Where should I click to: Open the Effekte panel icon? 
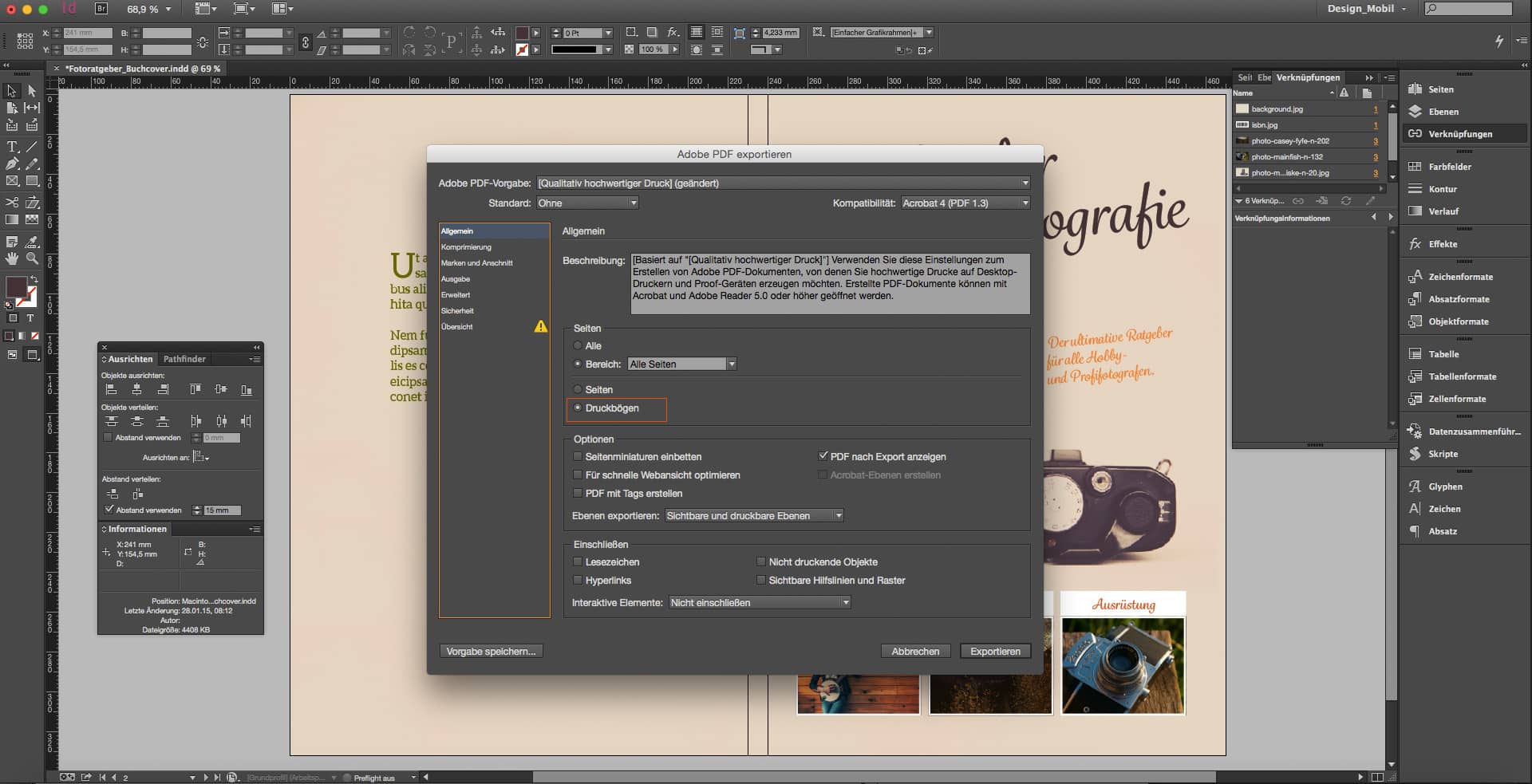pyautogui.click(x=1416, y=244)
